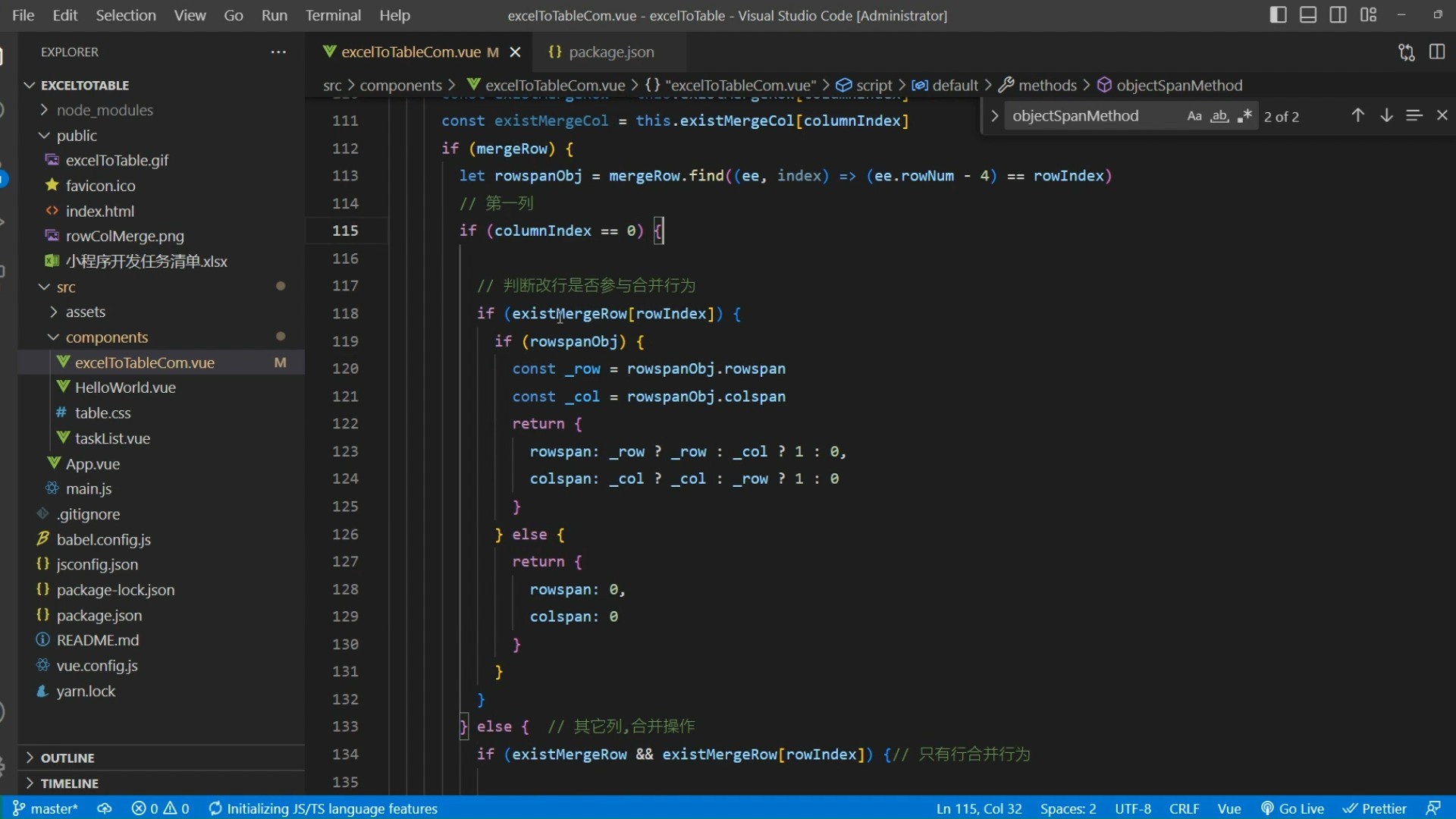Expand the node_modules folder
The height and width of the screenshot is (819, 1456).
tap(105, 110)
